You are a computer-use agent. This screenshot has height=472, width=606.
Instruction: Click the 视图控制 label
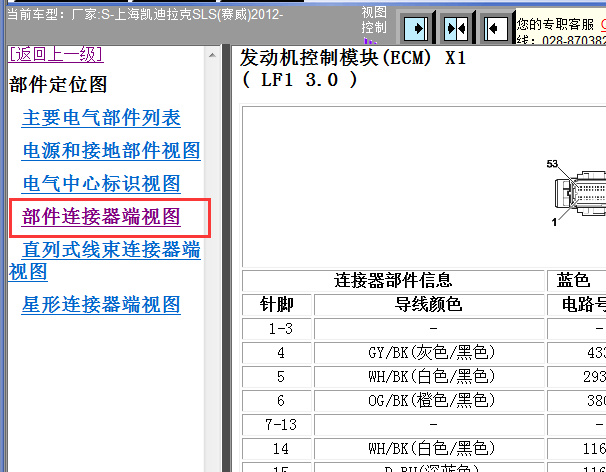pyautogui.click(x=374, y=20)
